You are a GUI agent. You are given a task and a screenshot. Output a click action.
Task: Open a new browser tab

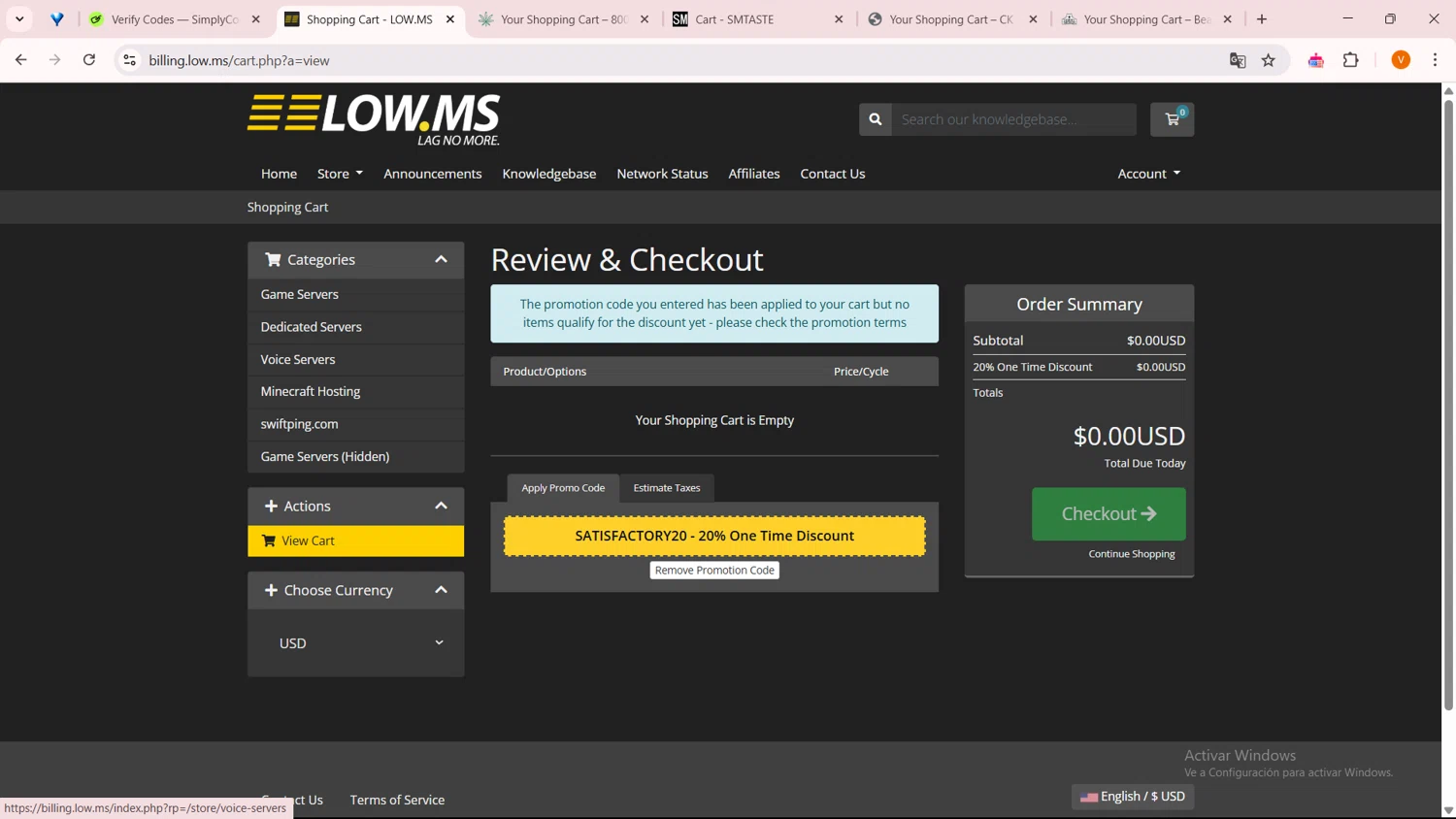1262,19
